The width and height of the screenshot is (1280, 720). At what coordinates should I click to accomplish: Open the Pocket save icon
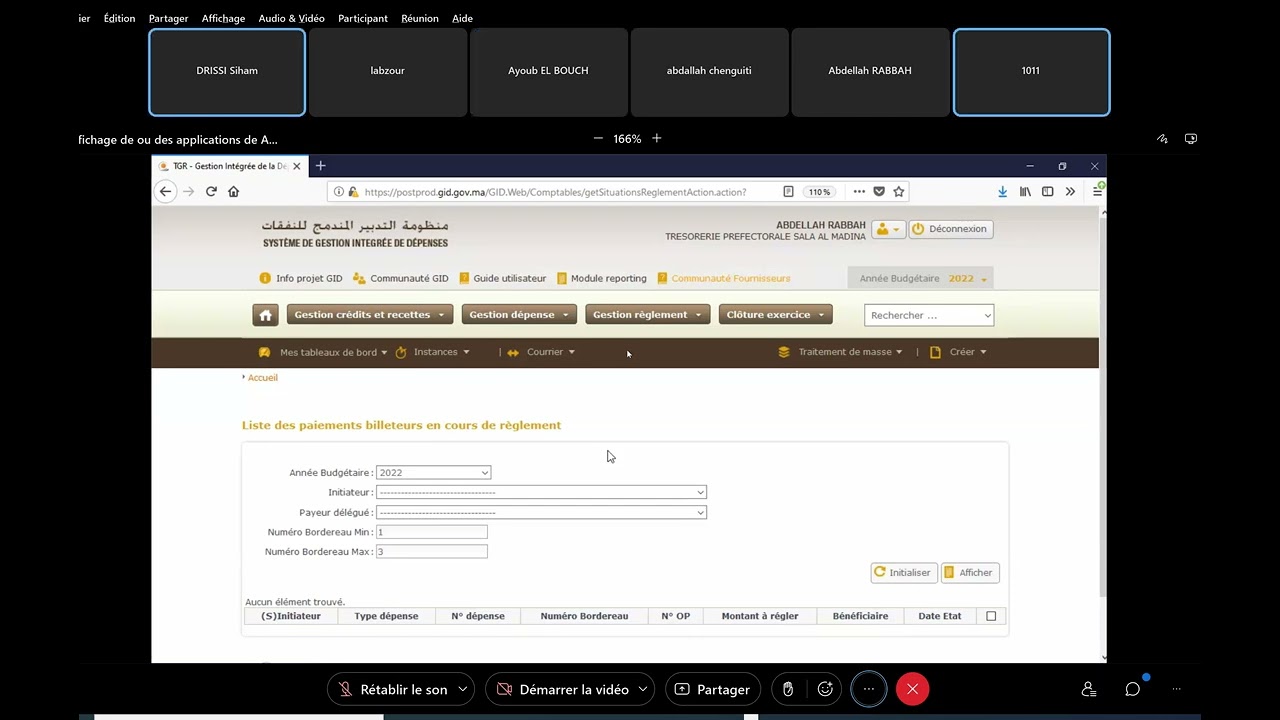(879, 192)
